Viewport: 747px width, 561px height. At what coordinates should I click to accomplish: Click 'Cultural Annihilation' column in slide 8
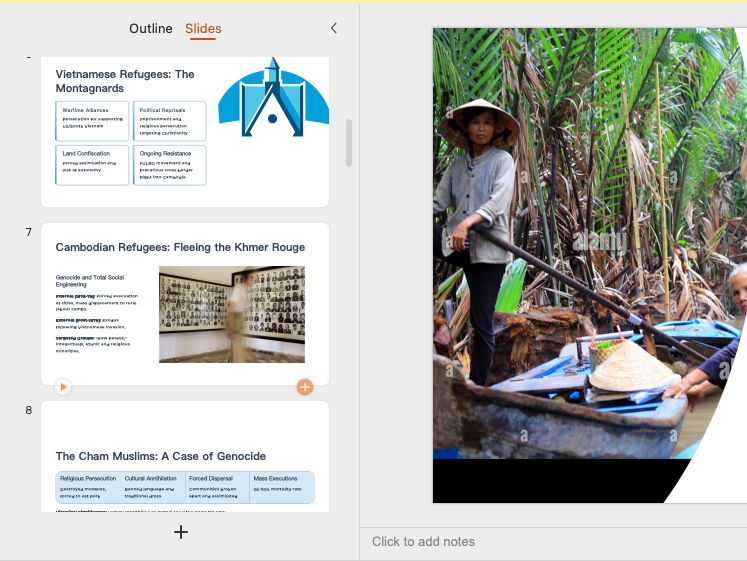pyautogui.click(x=152, y=487)
